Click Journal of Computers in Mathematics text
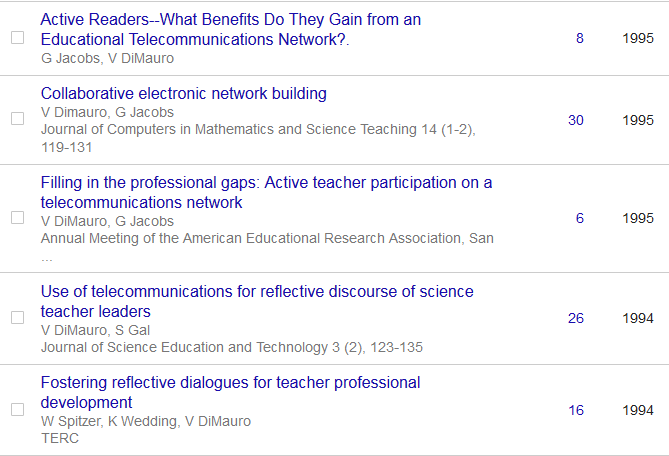Viewport: 669px width, 456px height. (x=257, y=129)
